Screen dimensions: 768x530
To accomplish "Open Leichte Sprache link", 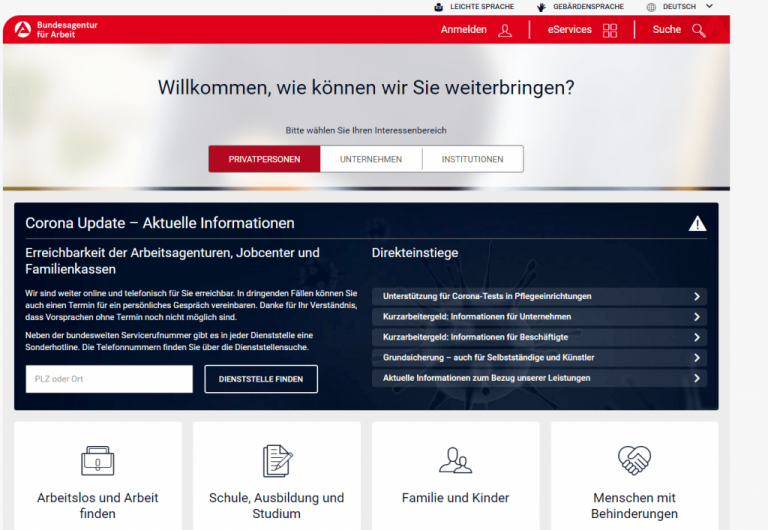I will (482, 7).
